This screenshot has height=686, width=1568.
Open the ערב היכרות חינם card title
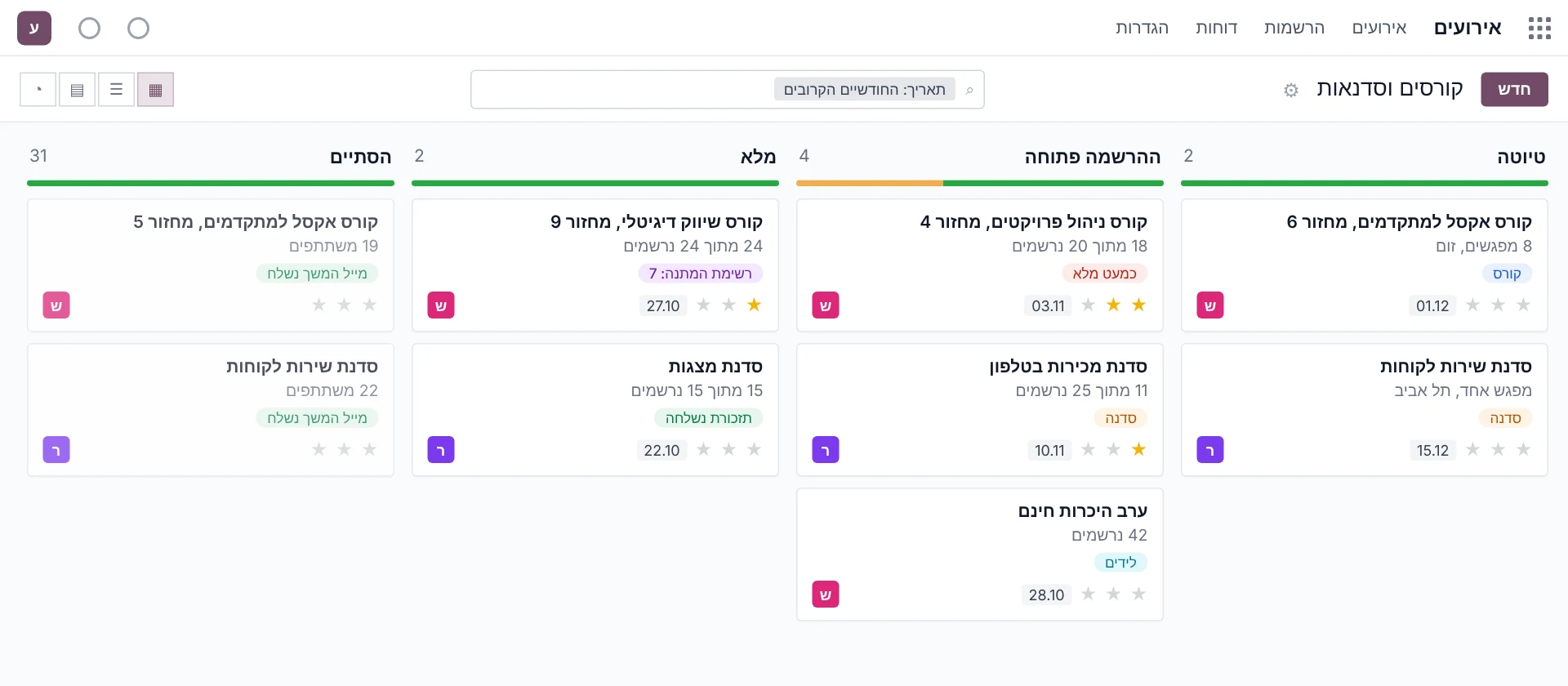coord(1082,510)
